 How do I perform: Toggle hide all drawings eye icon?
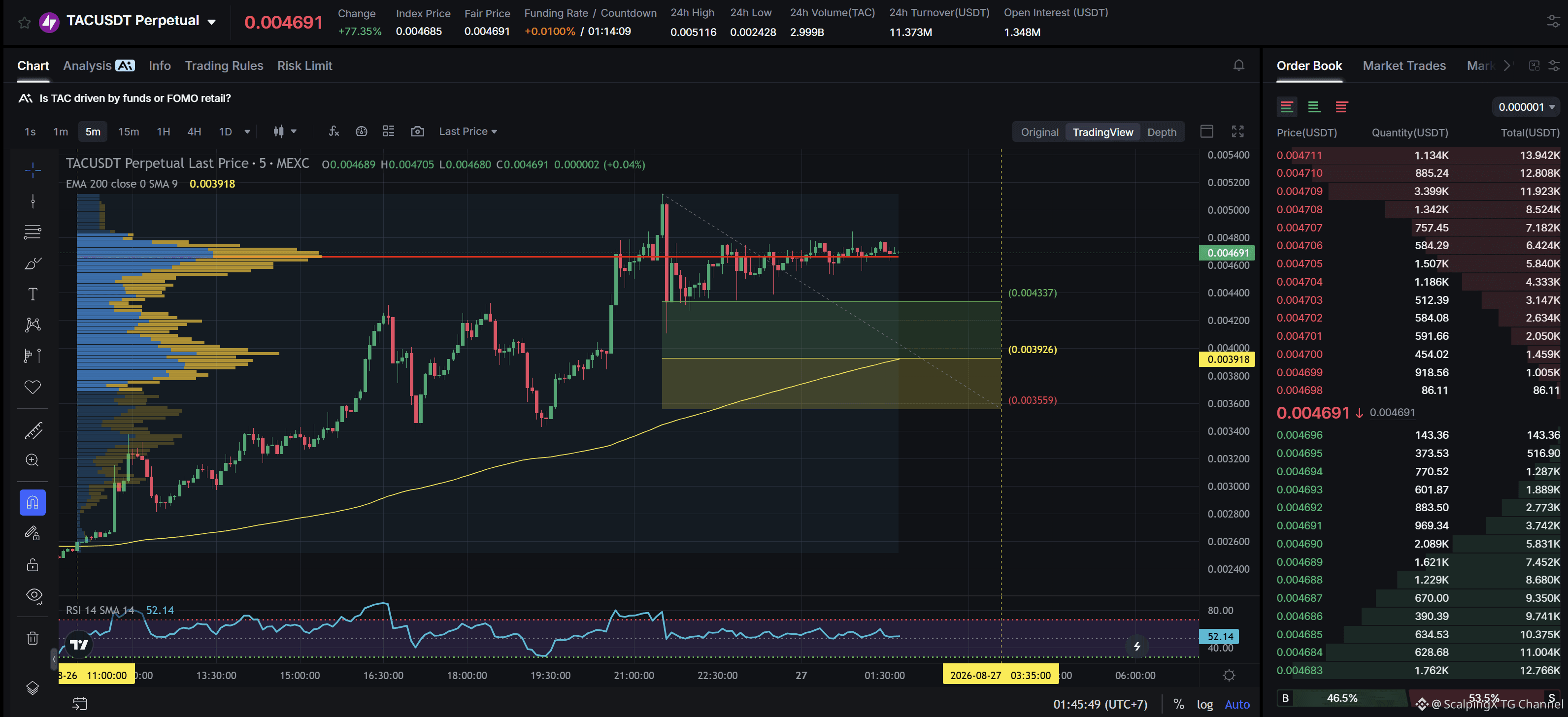tap(34, 596)
